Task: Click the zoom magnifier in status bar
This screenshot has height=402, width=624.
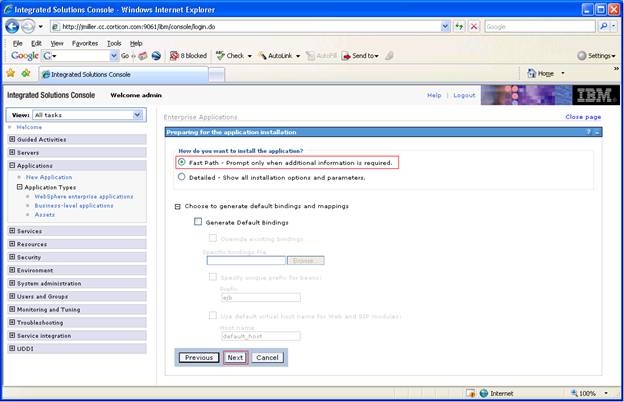Action: click(x=574, y=393)
